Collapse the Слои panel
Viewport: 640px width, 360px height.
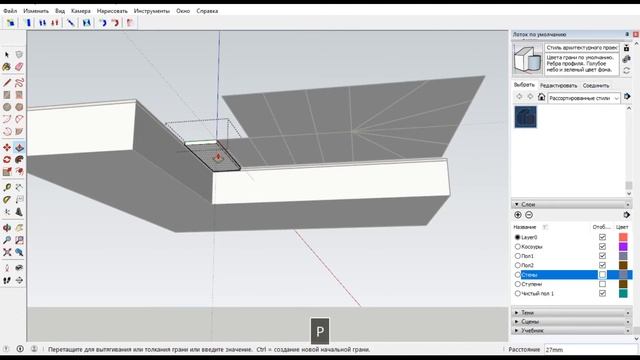(x=571, y=204)
